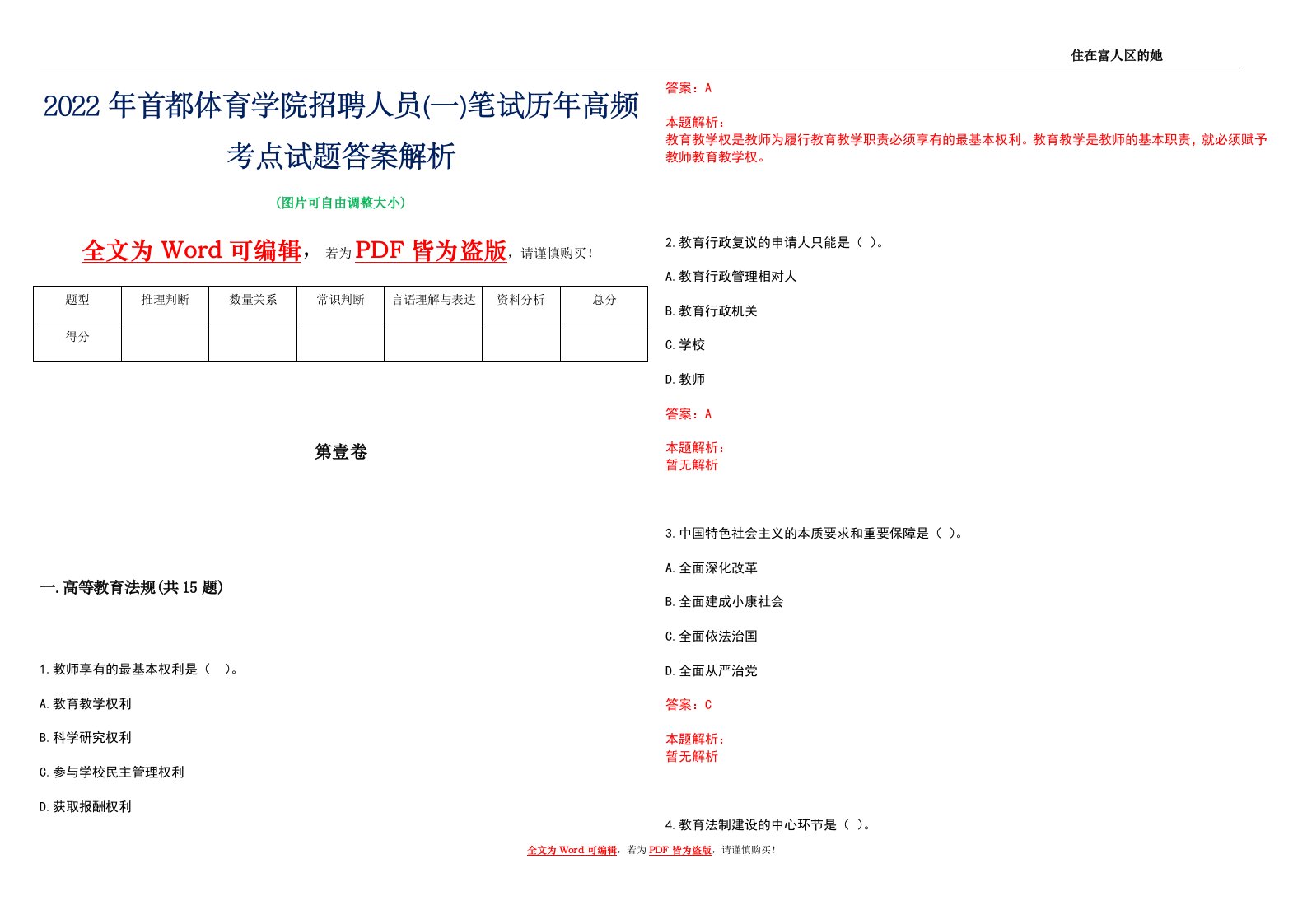
Task: Select option A.全面深化改革
Action: pyautogui.click(x=712, y=568)
